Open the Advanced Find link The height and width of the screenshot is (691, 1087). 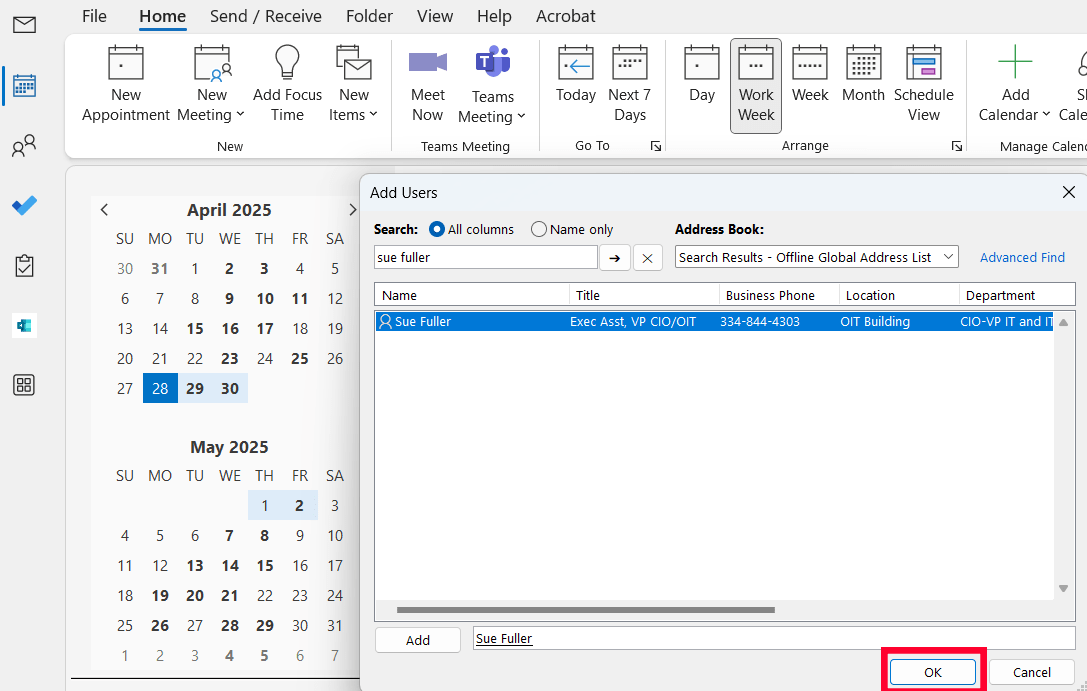(1022, 257)
